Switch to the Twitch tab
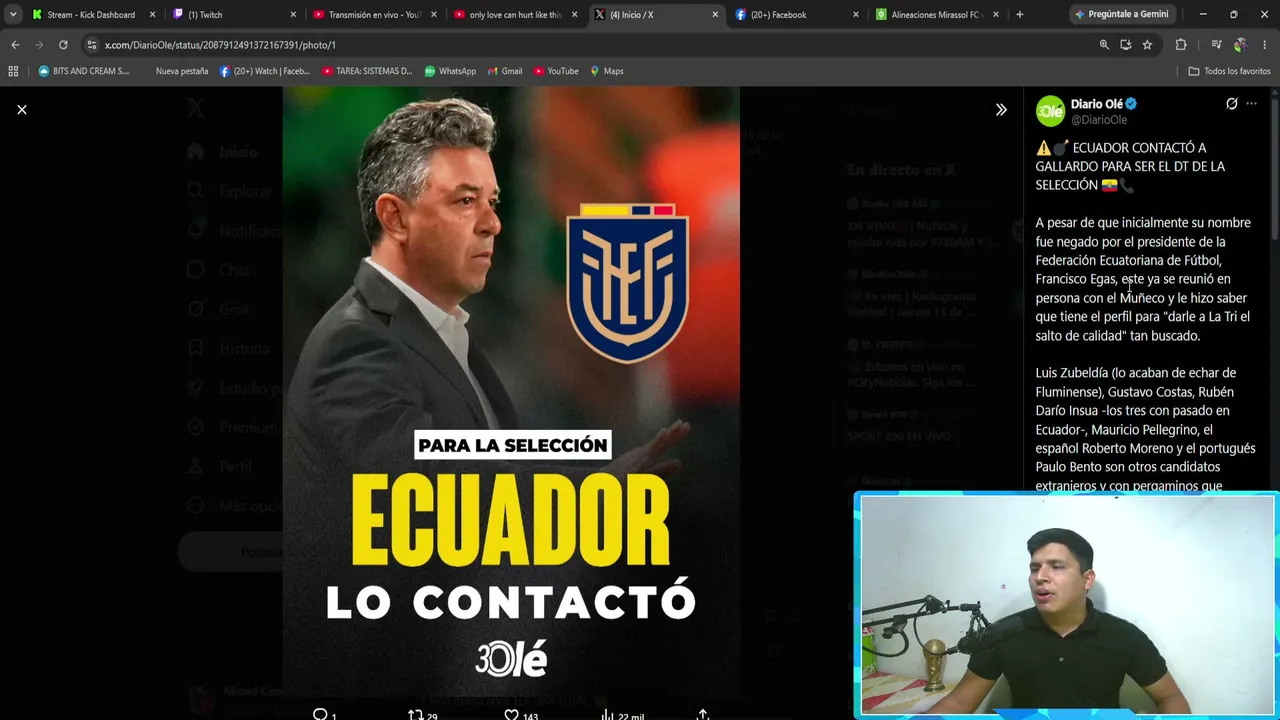Image resolution: width=1280 pixels, height=720 pixels. coord(234,15)
